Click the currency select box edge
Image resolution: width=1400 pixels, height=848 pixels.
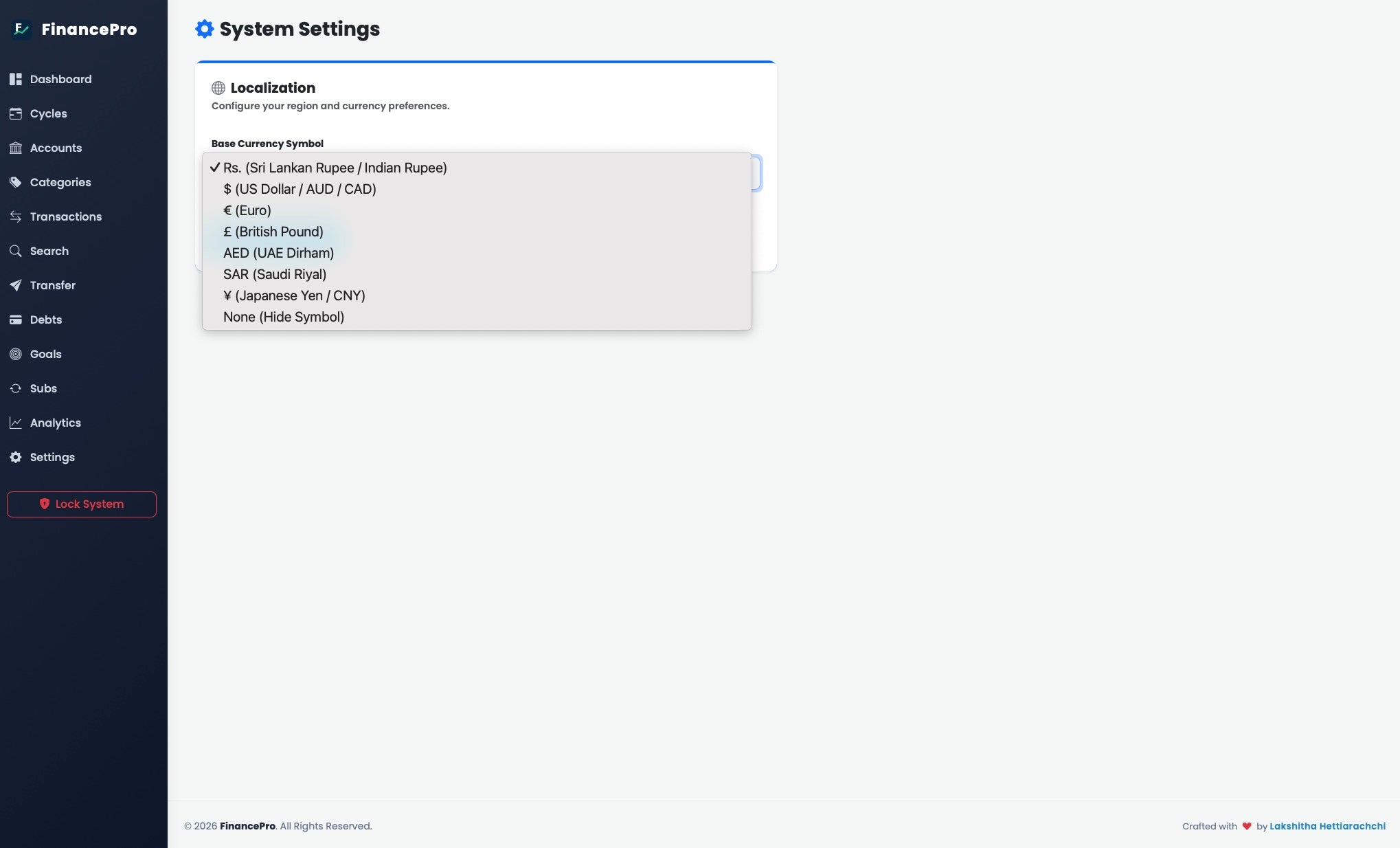pos(757,173)
